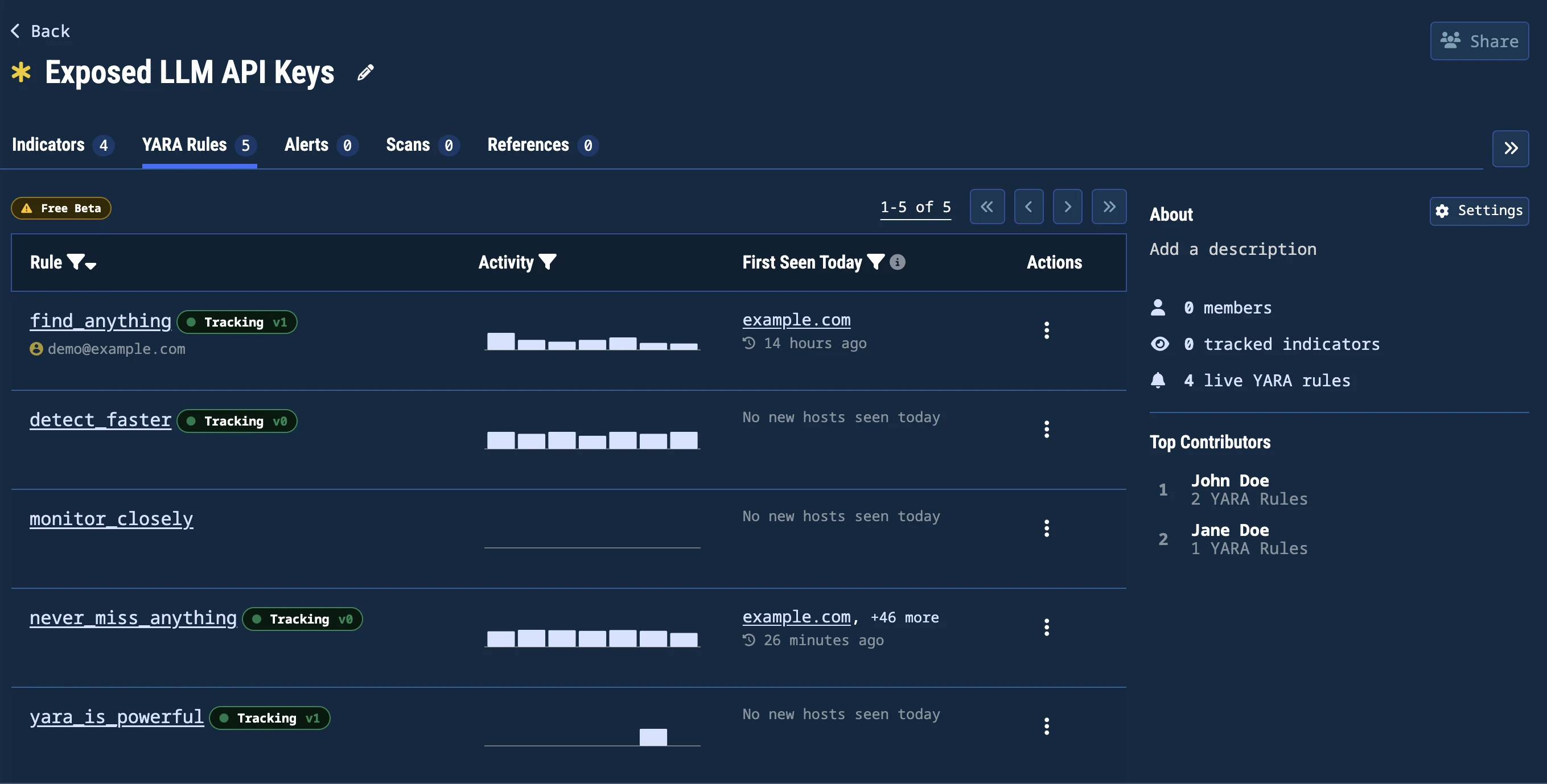Filter the First Seen Today column
The width and height of the screenshot is (1547, 784).
pyautogui.click(x=875, y=262)
